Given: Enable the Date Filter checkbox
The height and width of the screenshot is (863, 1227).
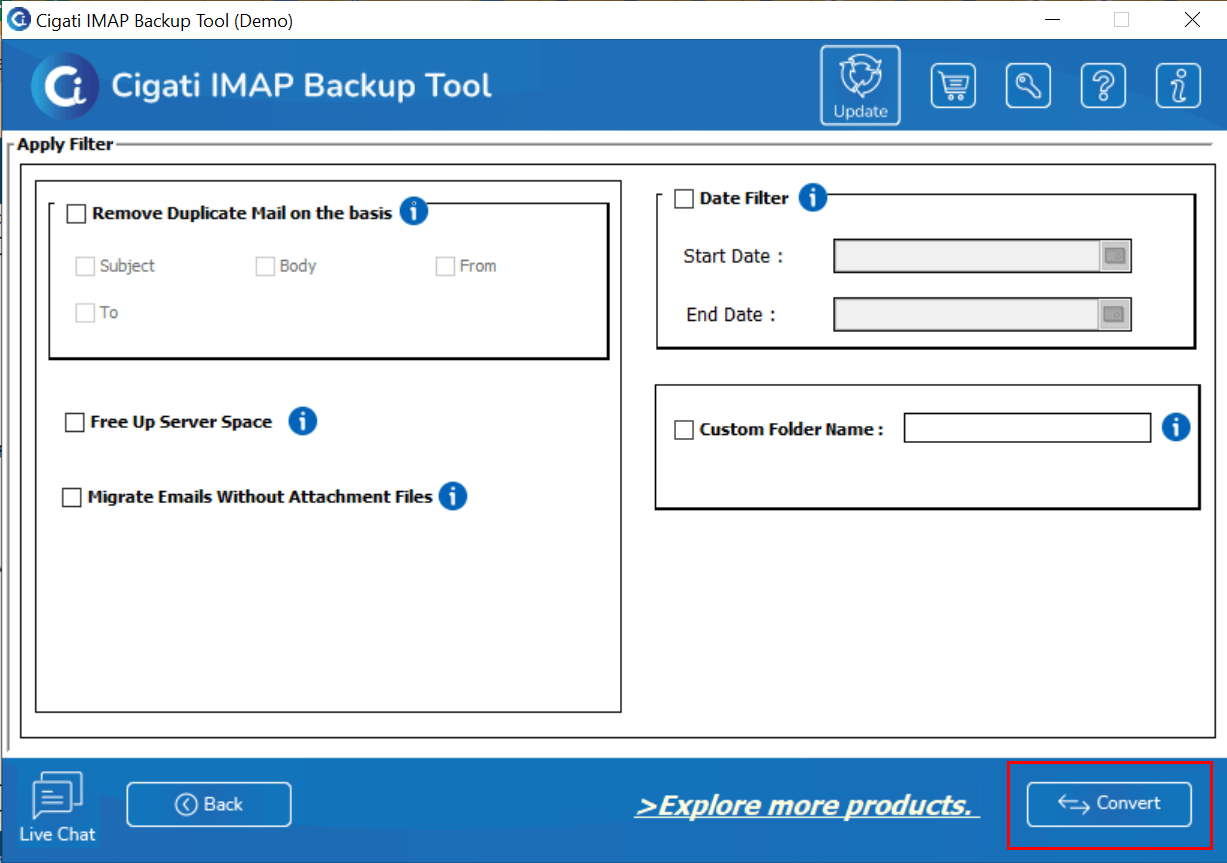Looking at the screenshot, I should 684,199.
